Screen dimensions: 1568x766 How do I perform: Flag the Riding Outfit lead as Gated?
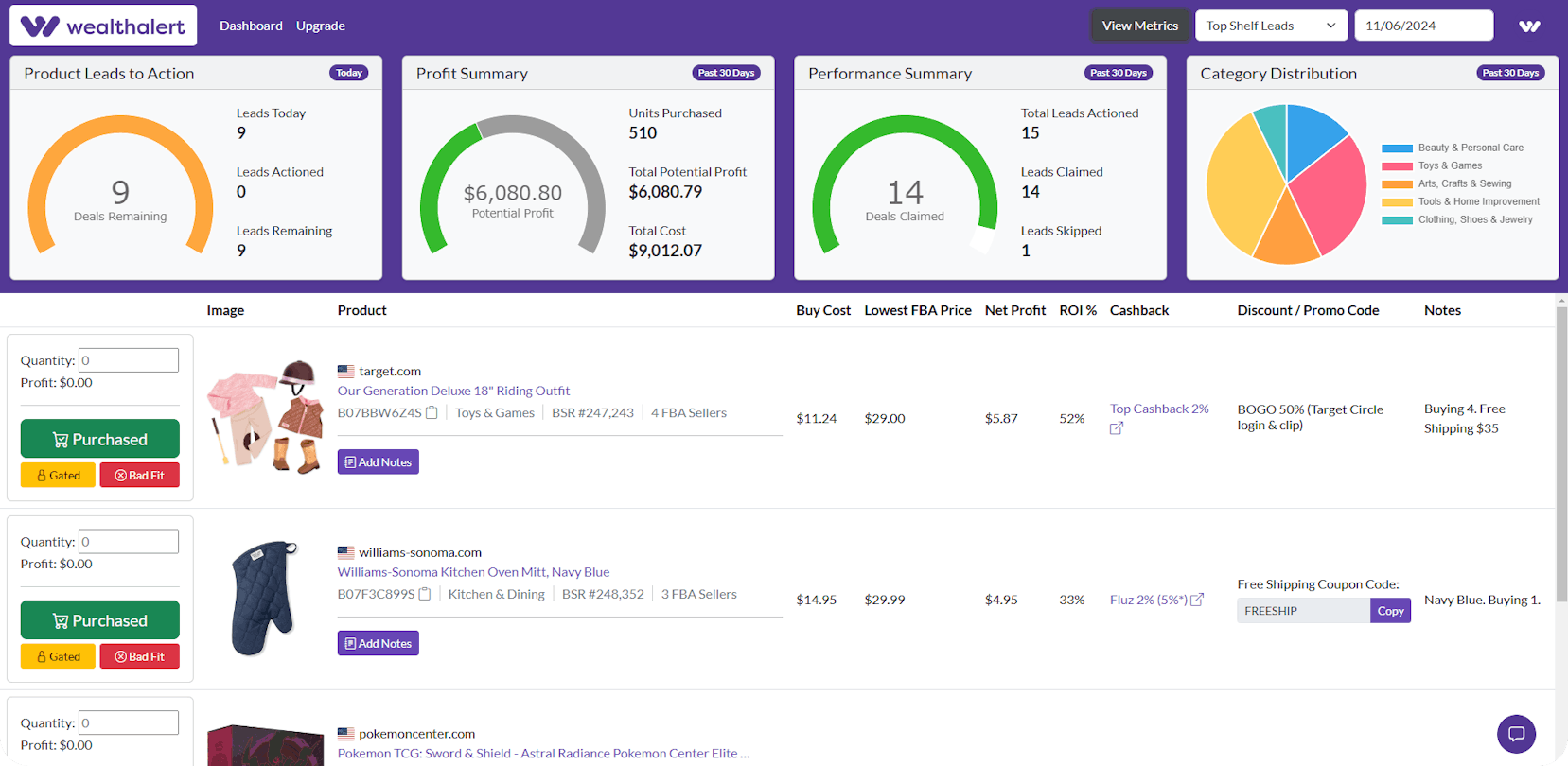click(x=59, y=475)
